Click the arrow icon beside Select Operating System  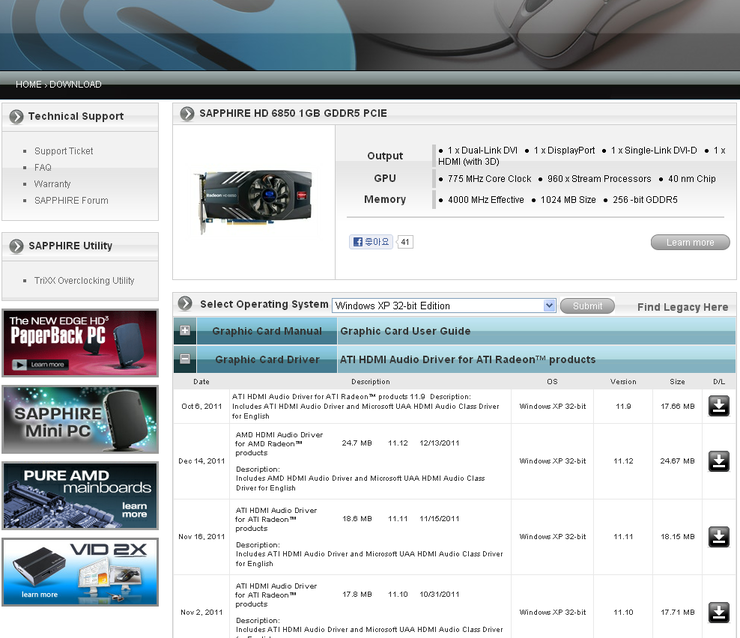click(x=185, y=303)
